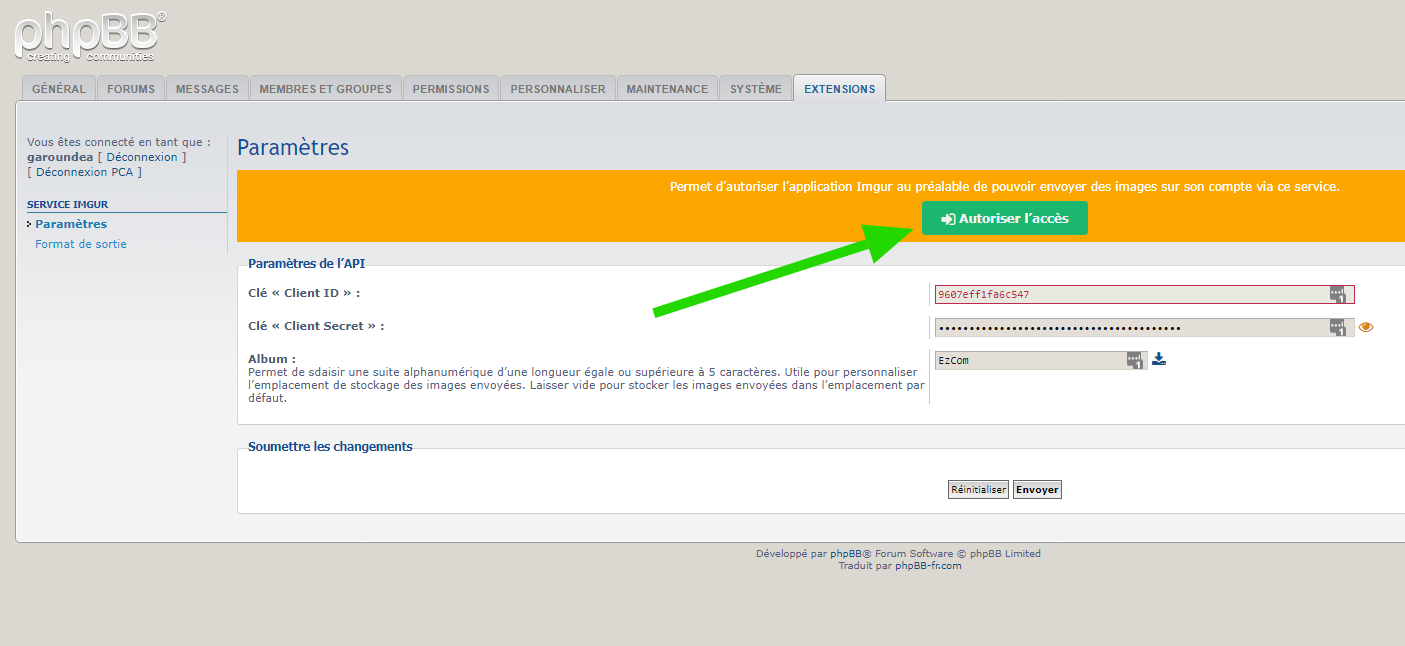The height and width of the screenshot is (646, 1405).
Task: Open Format de sortie in sidebar
Action: click(81, 244)
